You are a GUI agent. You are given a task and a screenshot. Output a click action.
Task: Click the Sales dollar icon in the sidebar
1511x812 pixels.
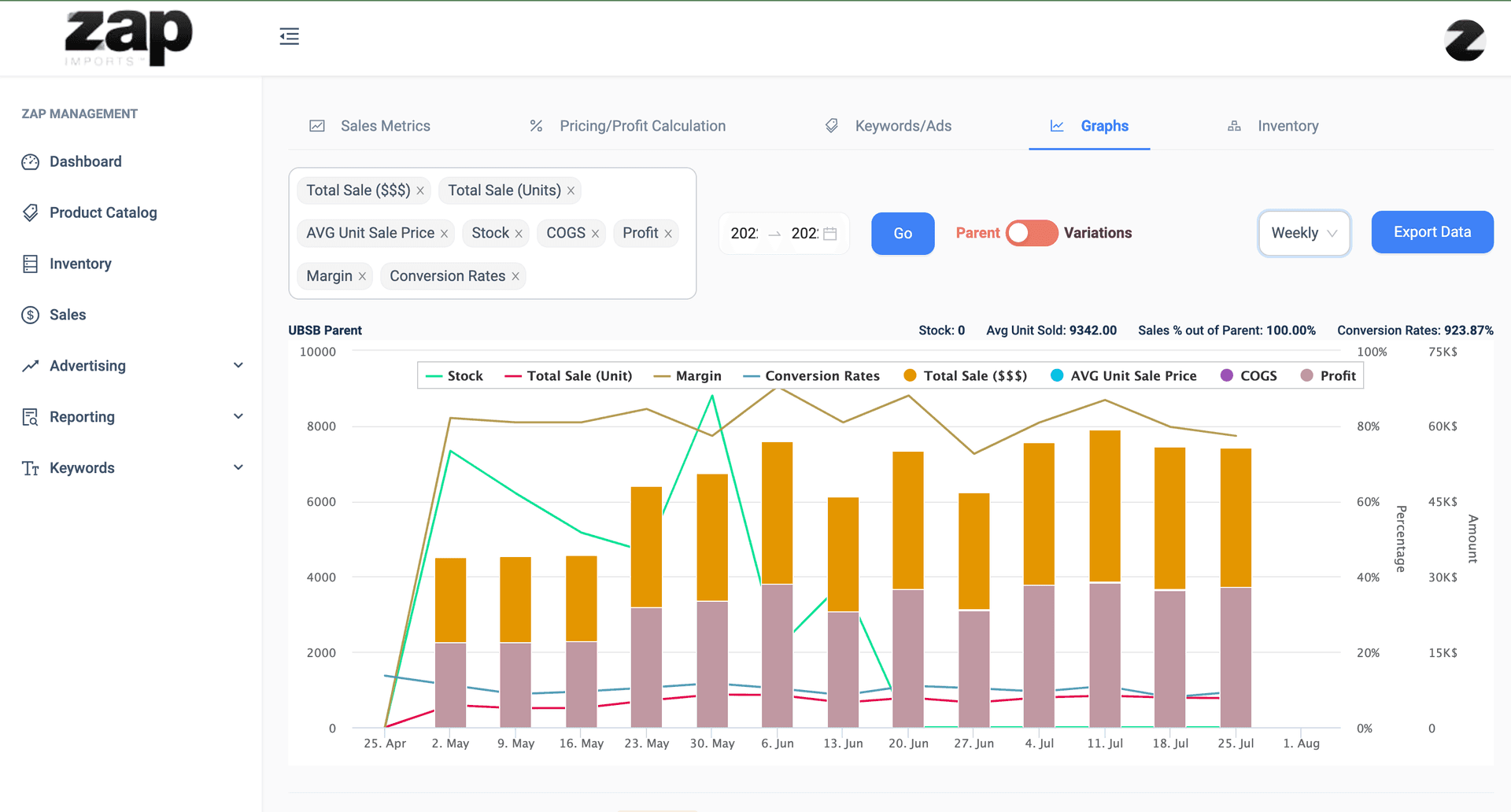pos(30,316)
